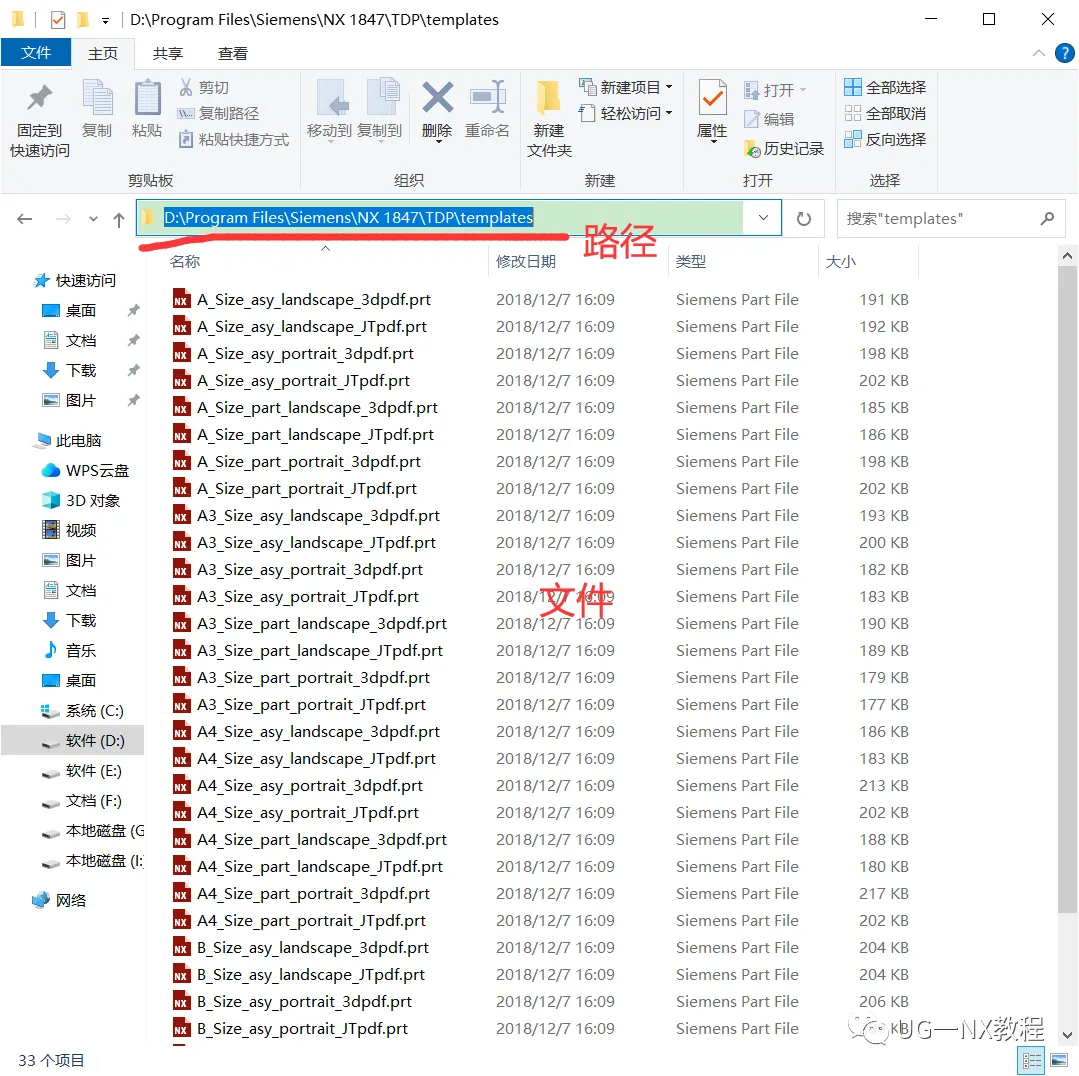Open WPS云盘 in the sidebar
The image size is (1079, 1076).
[x=86, y=471]
